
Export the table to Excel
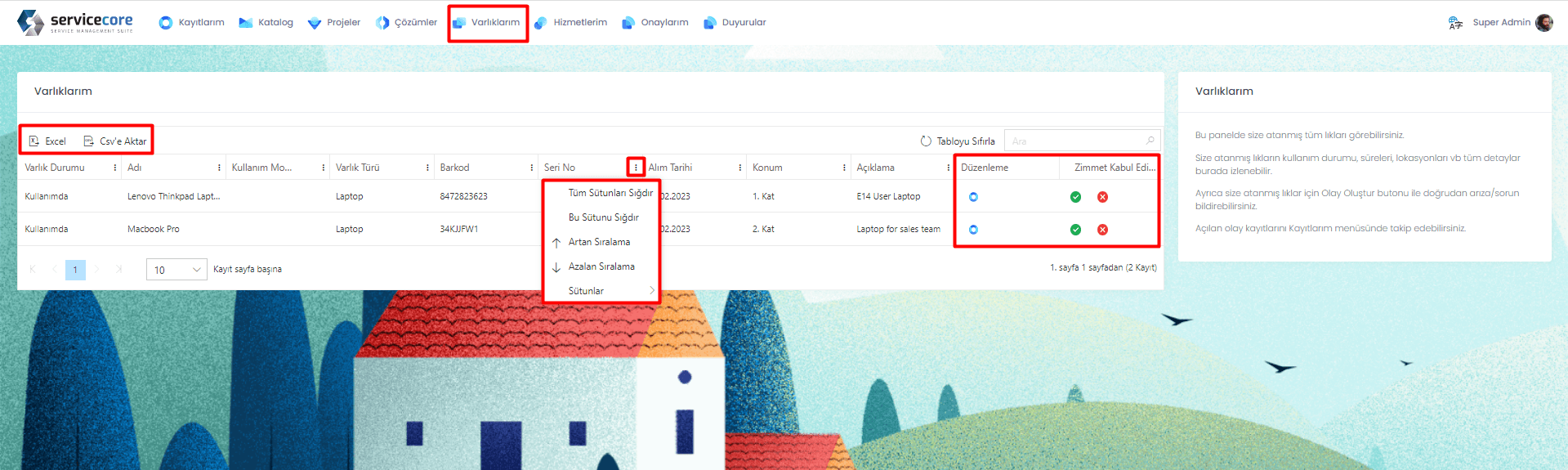pyautogui.click(x=47, y=141)
